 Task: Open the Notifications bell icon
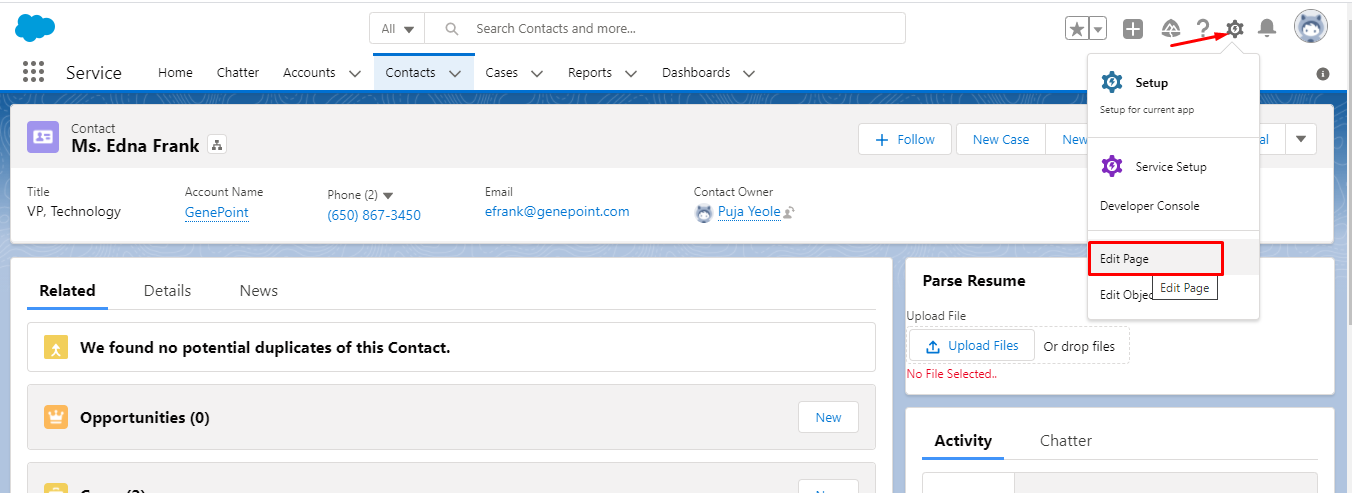[1267, 28]
